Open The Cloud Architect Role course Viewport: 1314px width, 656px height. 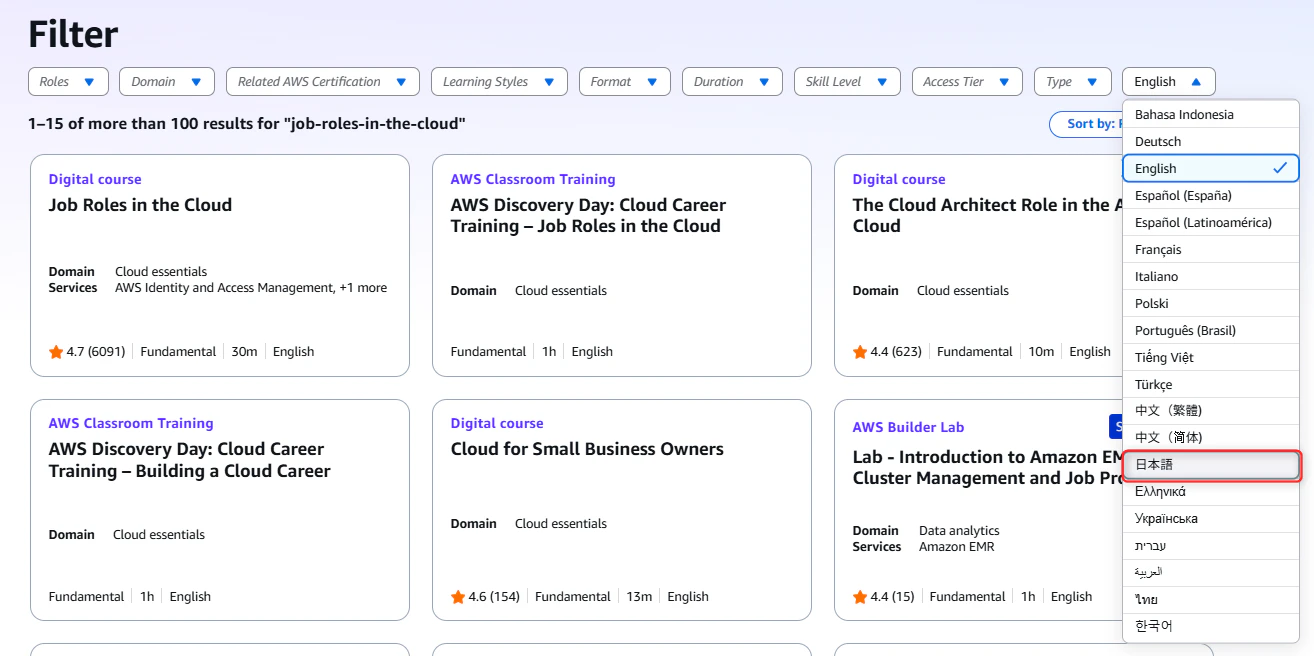[985, 216]
